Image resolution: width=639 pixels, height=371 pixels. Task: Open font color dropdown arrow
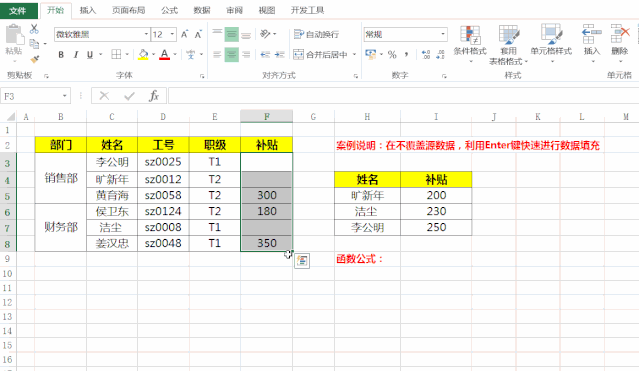pyautogui.click(x=175, y=55)
